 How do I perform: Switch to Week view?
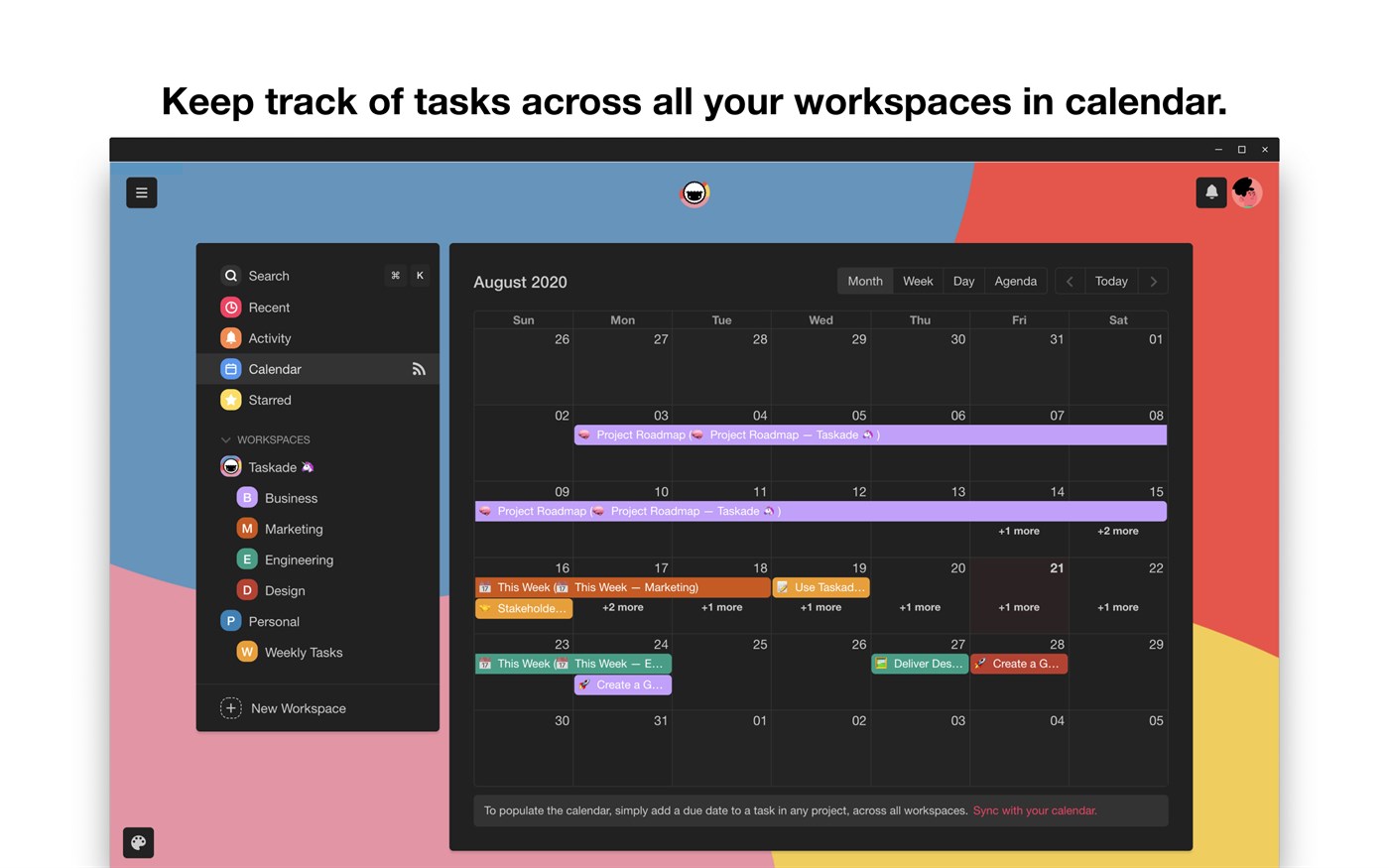tap(917, 282)
